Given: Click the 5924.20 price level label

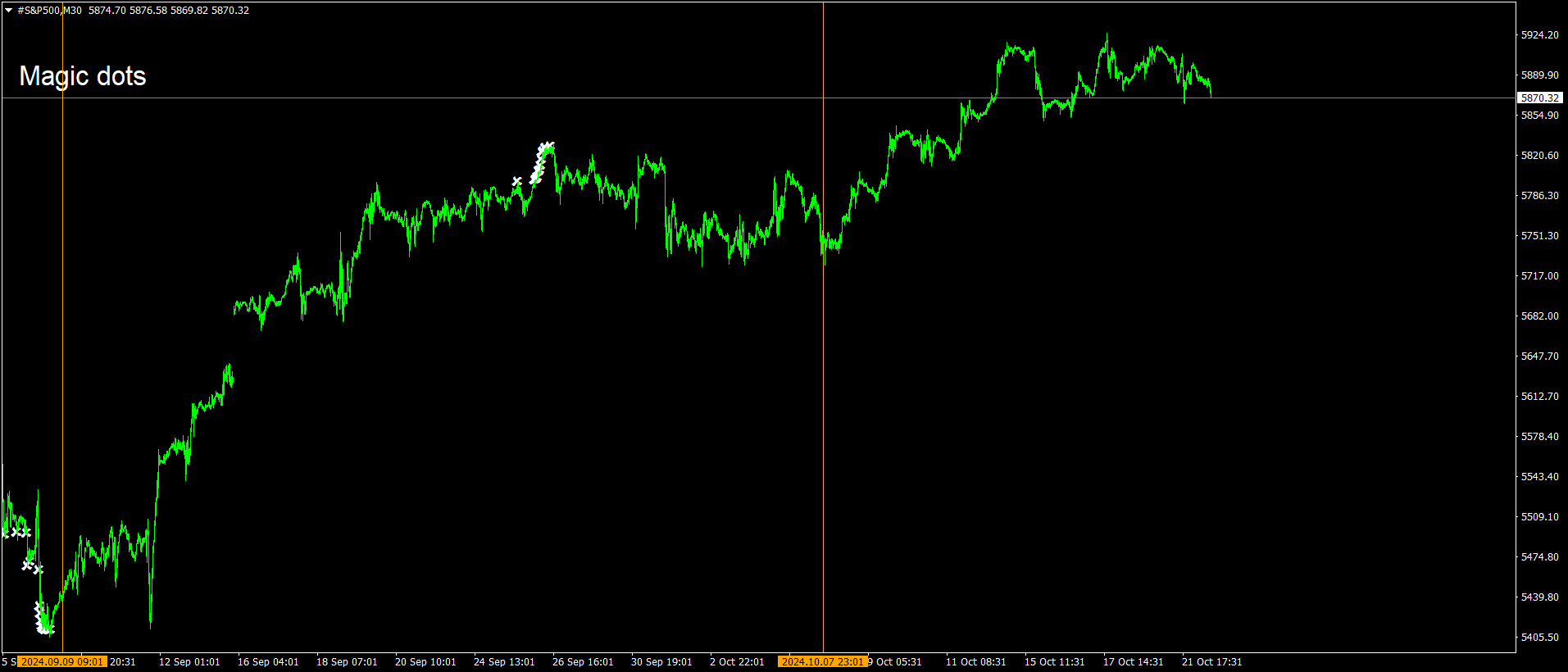Looking at the screenshot, I should pos(1540,35).
